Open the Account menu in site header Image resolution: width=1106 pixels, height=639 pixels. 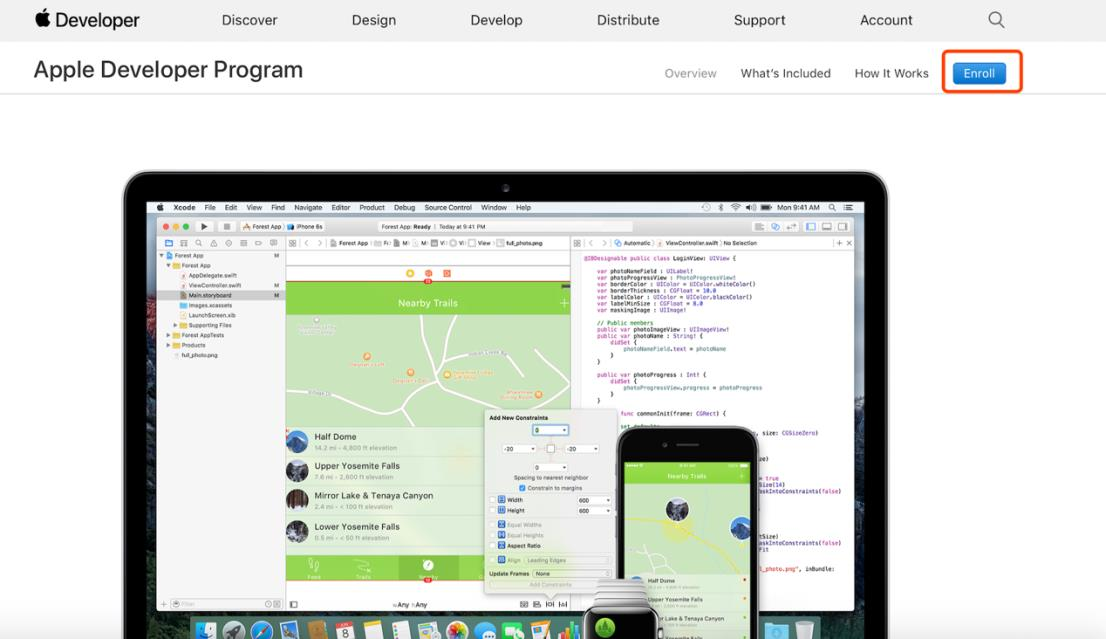tap(886, 20)
